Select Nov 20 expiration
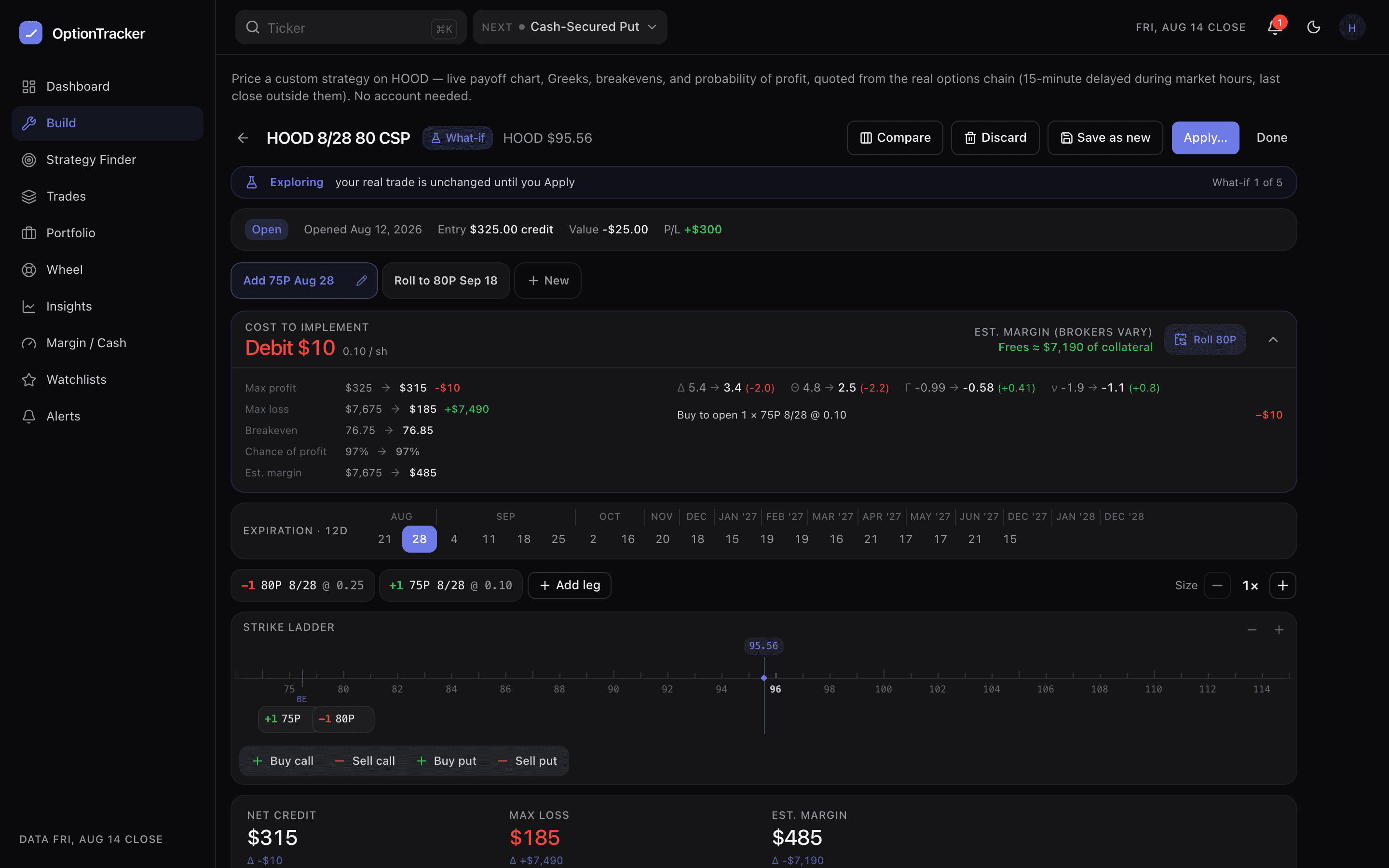 (x=662, y=539)
